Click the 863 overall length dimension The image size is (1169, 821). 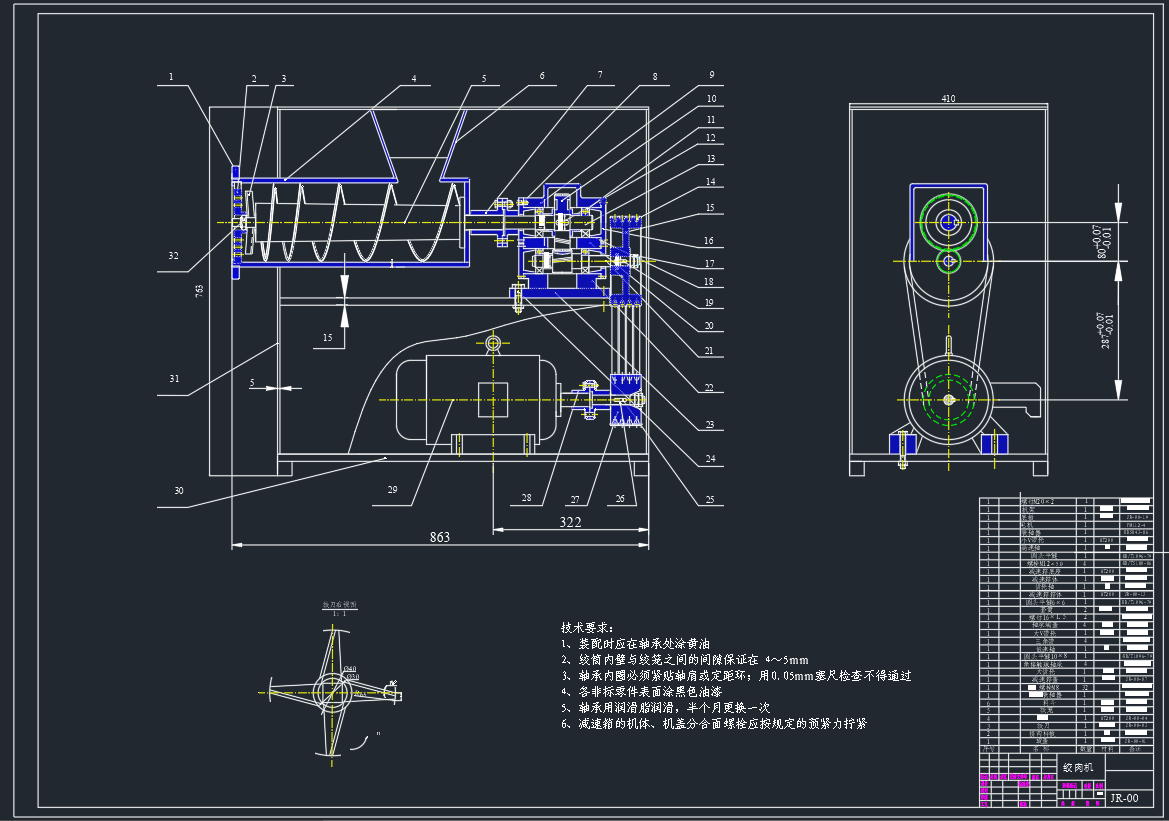tap(440, 537)
